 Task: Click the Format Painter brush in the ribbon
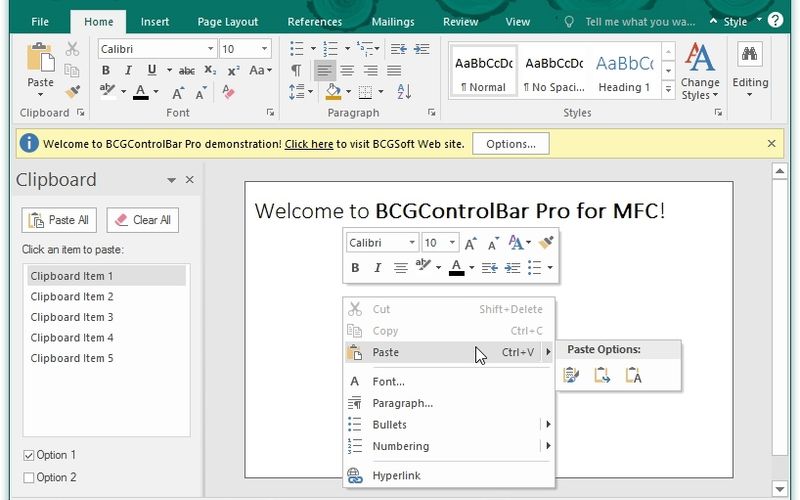72,91
